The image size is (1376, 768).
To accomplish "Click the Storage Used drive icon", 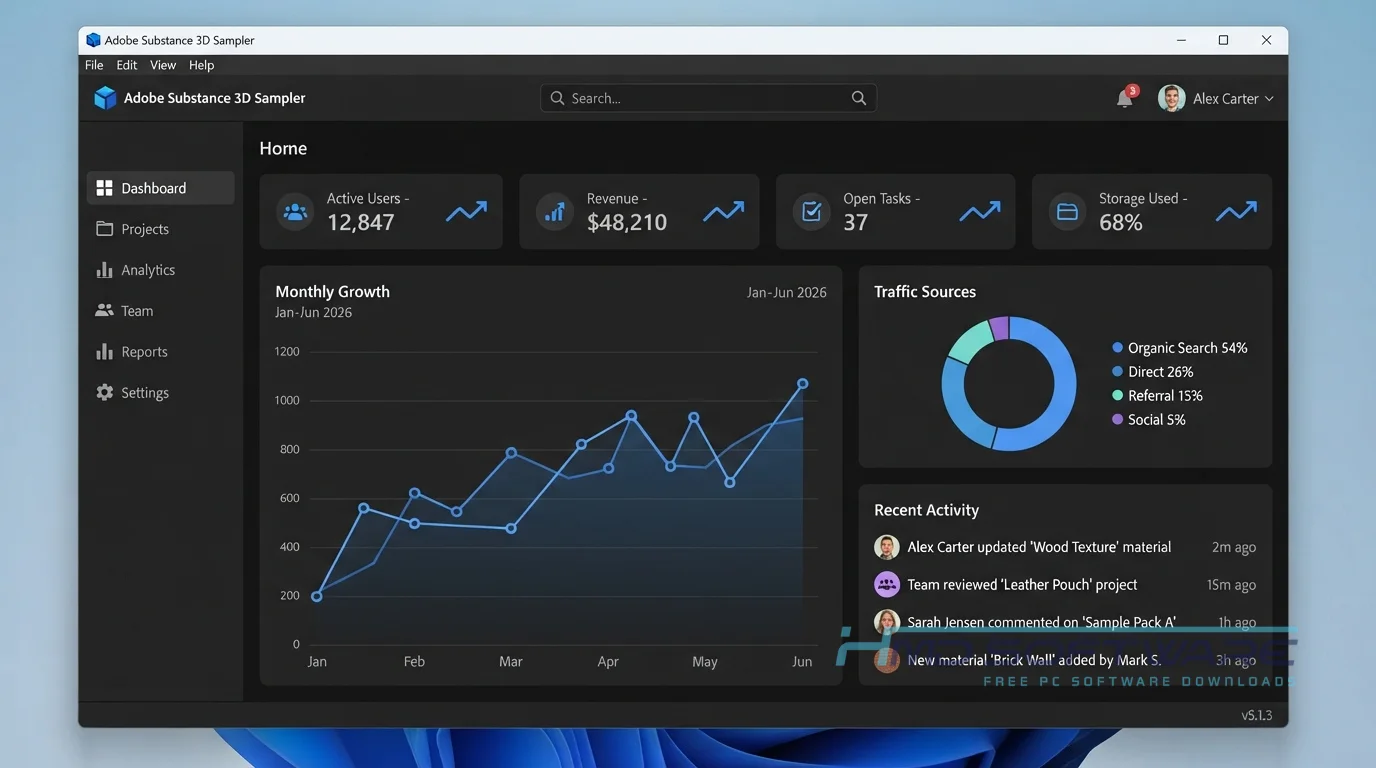I will [1067, 212].
